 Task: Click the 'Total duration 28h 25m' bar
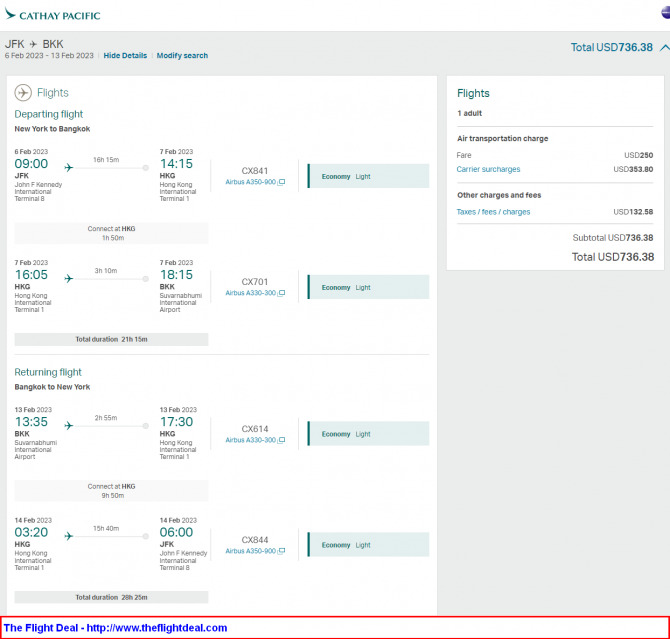tap(112, 598)
